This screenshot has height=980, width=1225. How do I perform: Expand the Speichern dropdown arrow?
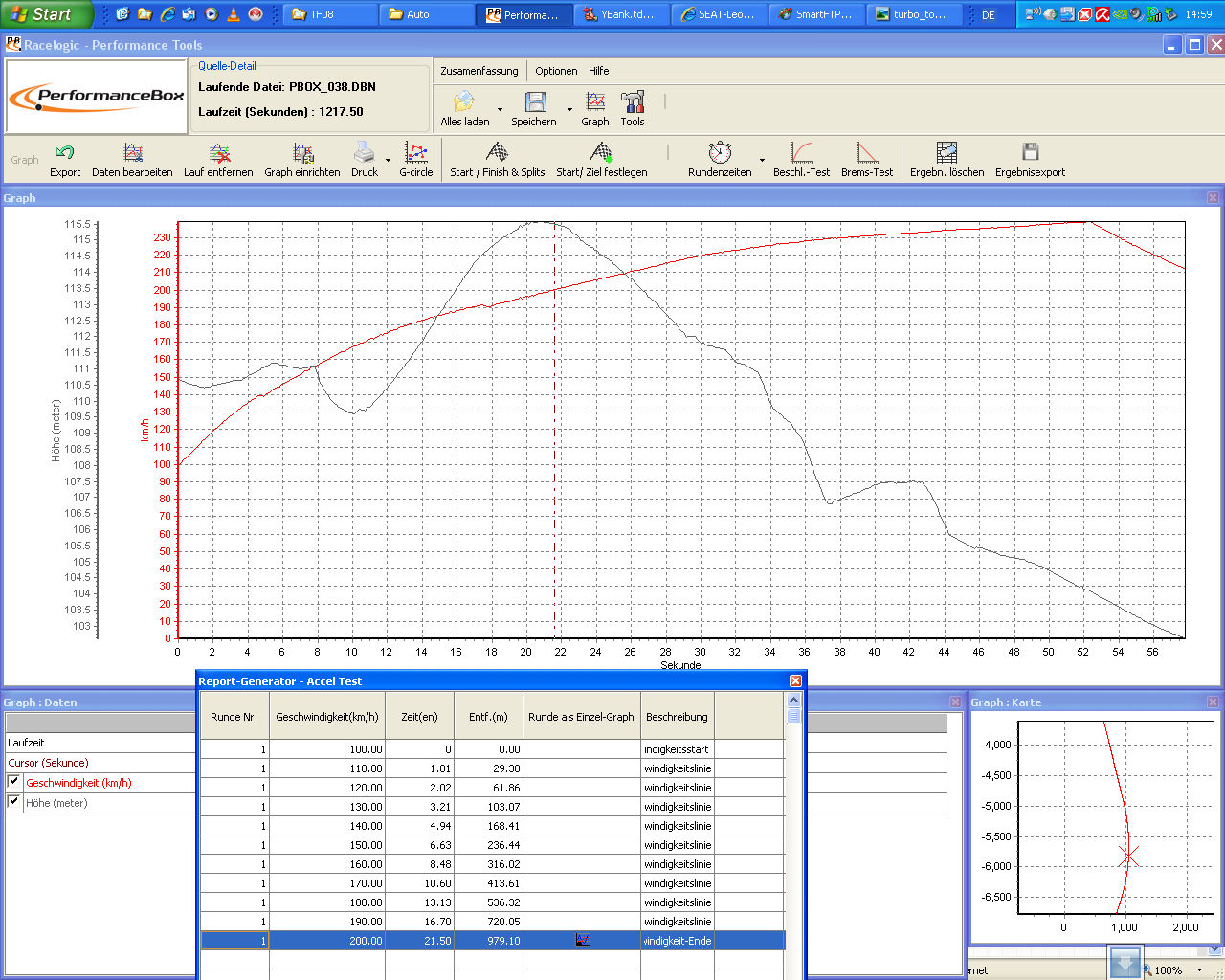pyautogui.click(x=569, y=109)
